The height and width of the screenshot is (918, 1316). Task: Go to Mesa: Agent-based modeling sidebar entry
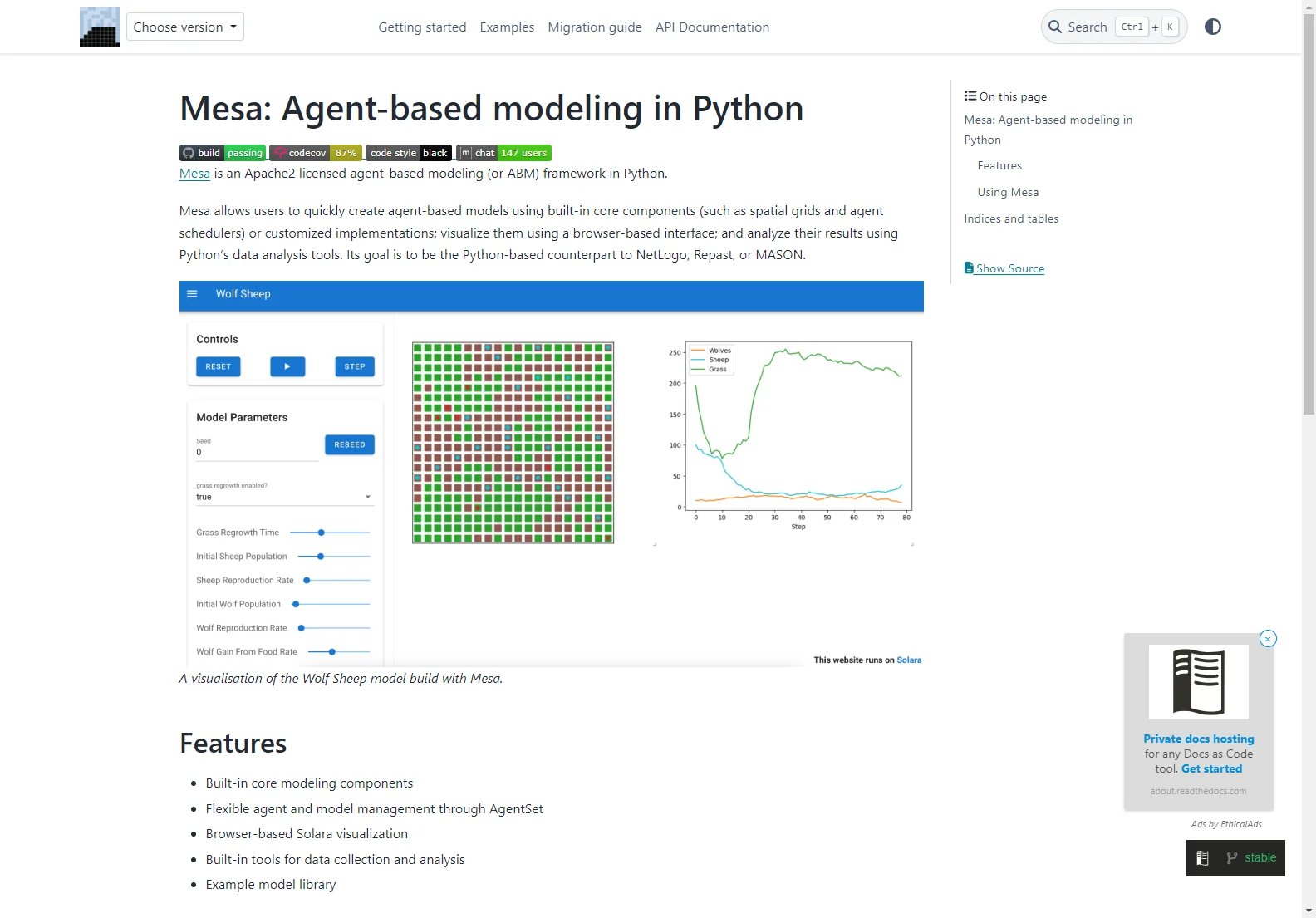click(1048, 130)
